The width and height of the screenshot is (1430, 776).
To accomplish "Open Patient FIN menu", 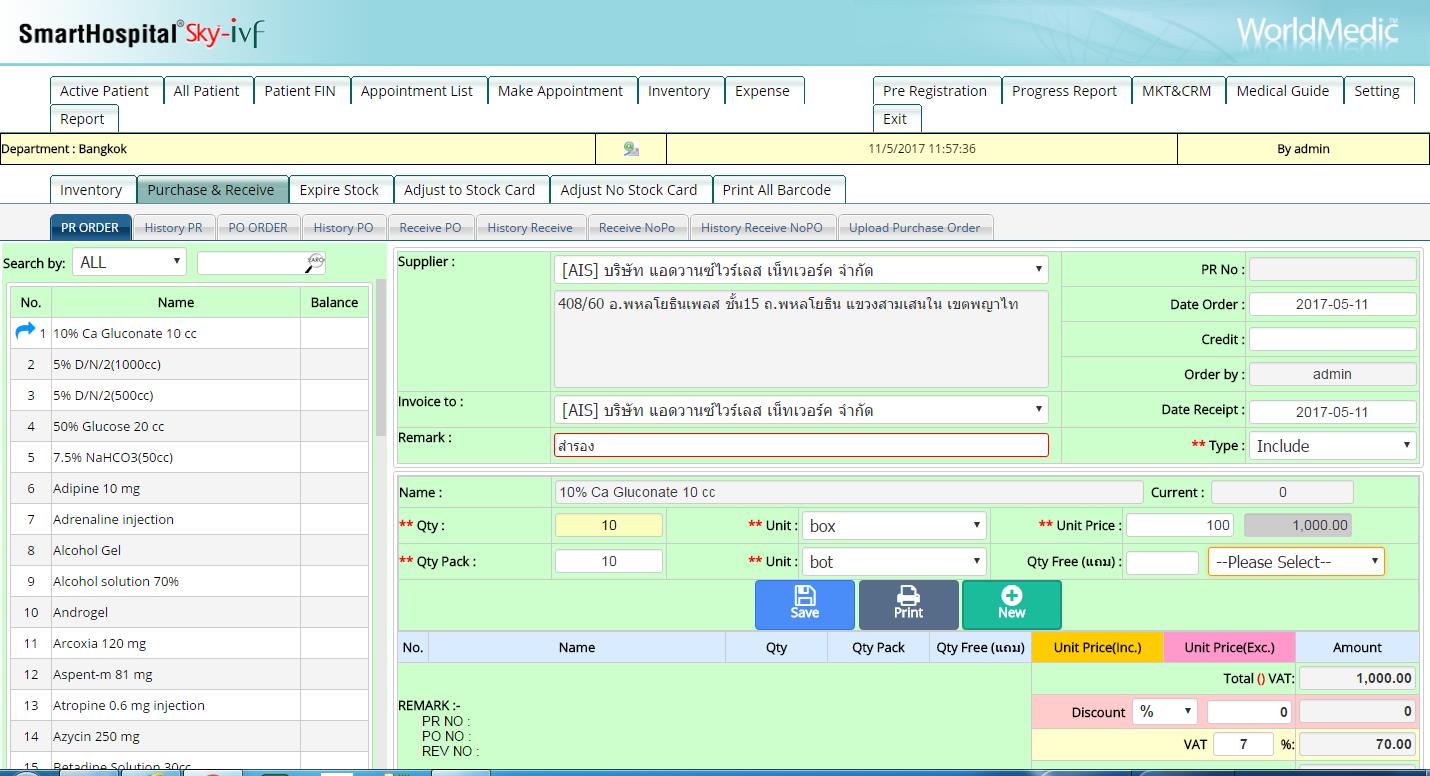I will (x=300, y=90).
